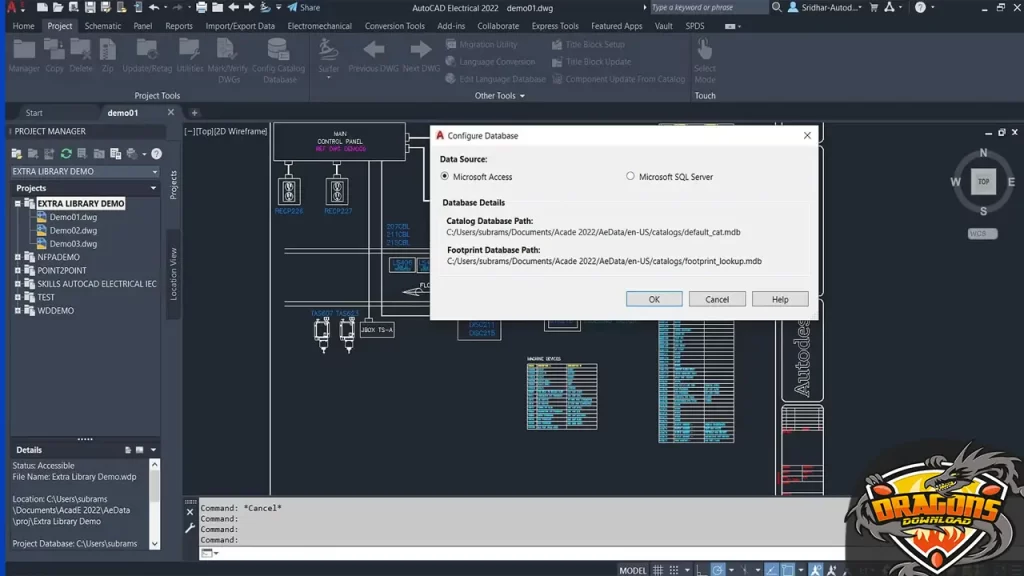The image size is (1024, 576).
Task: Open Project Manager help
Action: tap(155, 154)
